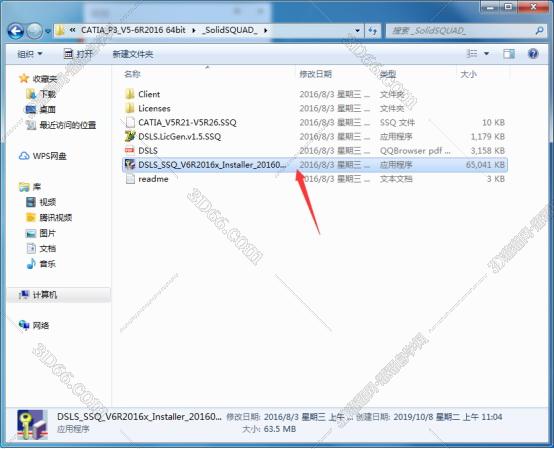Expand the address bar history dropdown

tap(358, 31)
